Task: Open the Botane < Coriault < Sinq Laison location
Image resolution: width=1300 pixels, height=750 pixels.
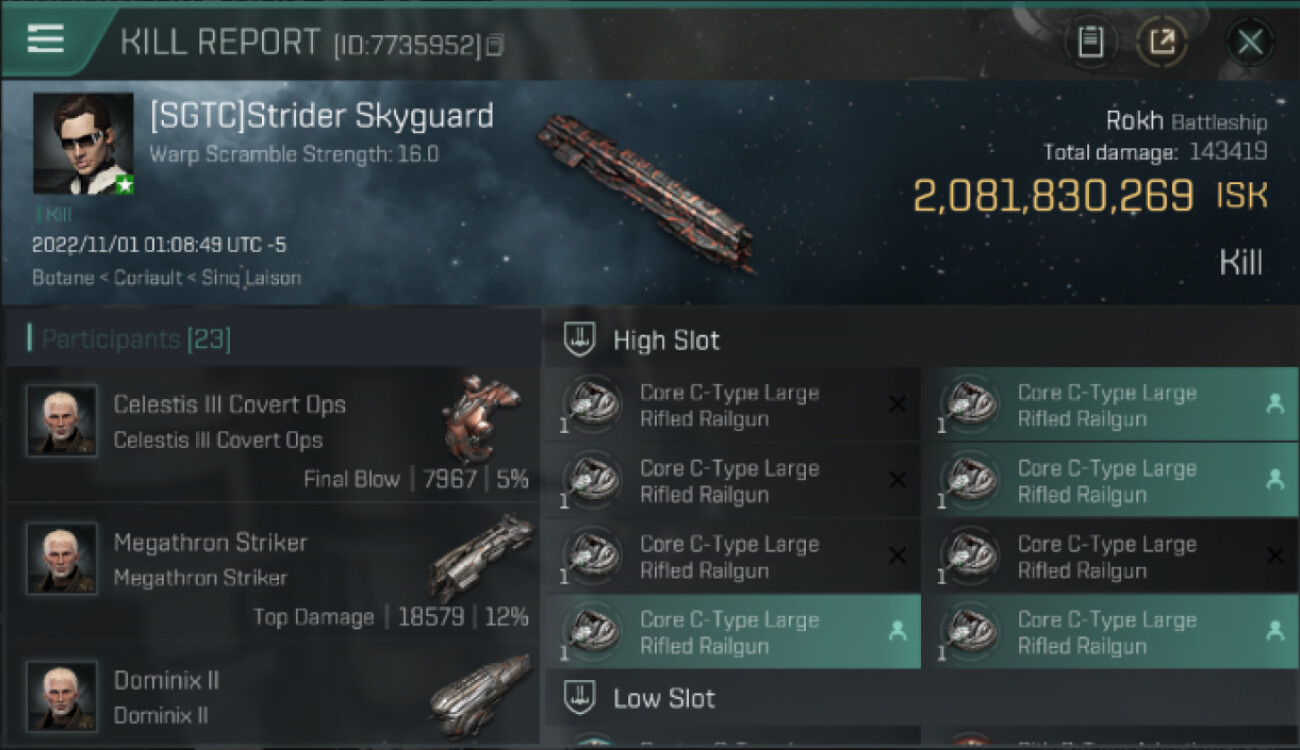Action: click(x=166, y=277)
